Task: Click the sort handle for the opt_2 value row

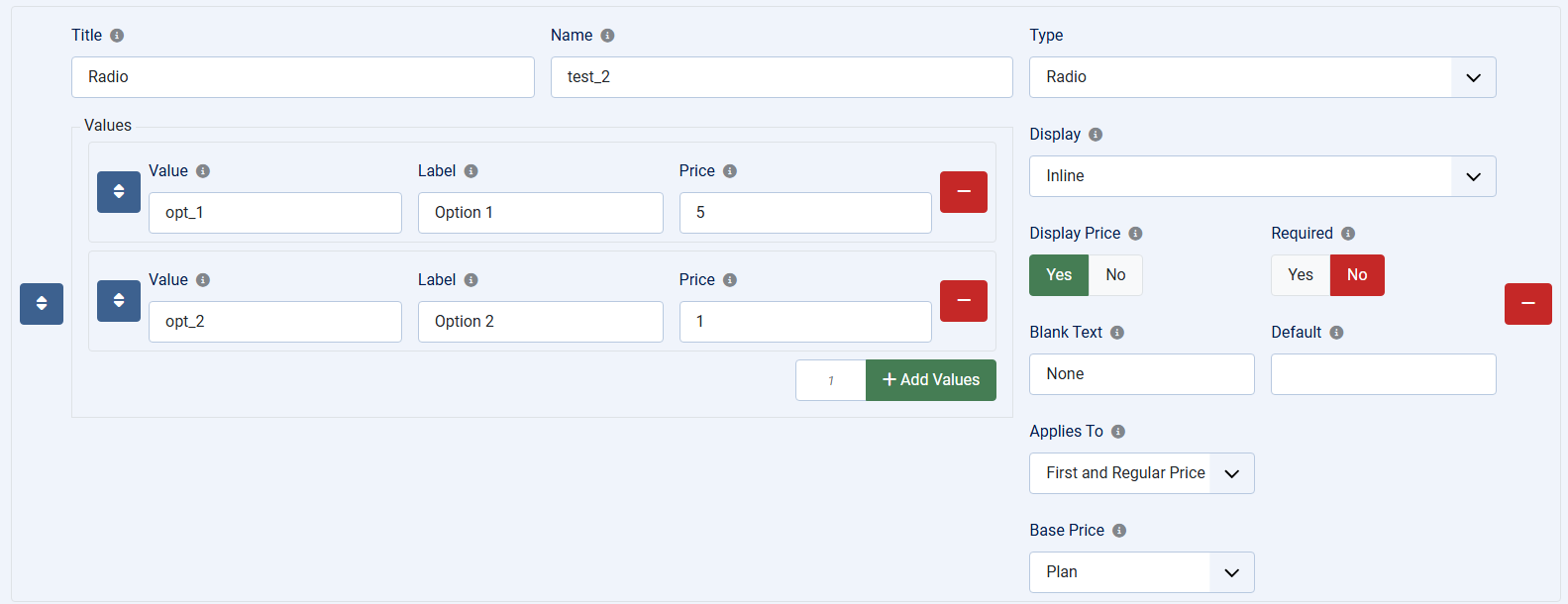Action: coord(119,301)
